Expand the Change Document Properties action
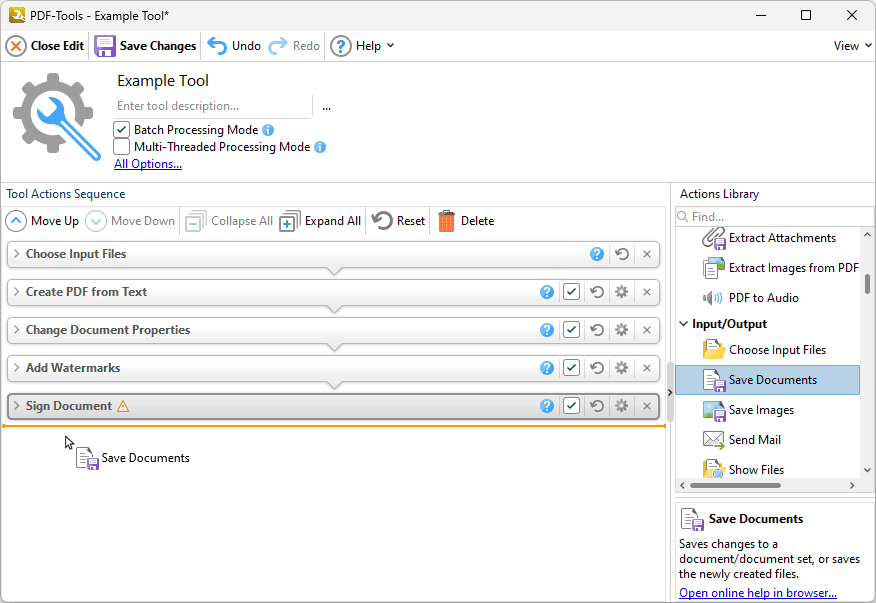This screenshot has width=876, height=603. click(x=16, y=330)
